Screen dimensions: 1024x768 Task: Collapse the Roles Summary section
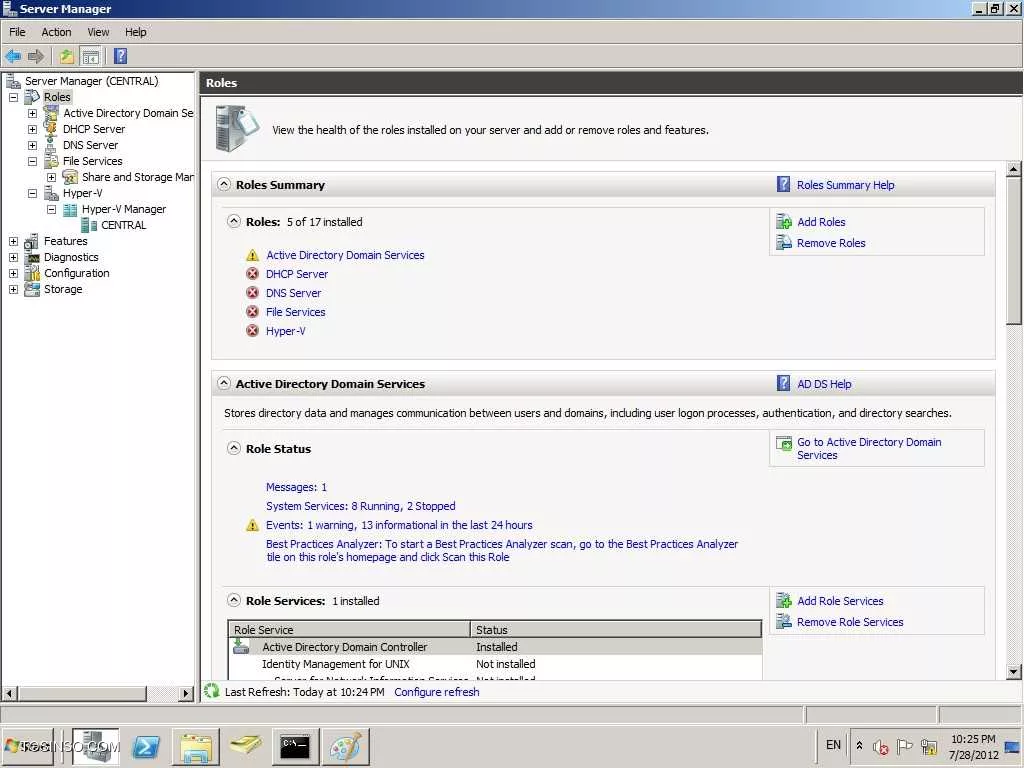click(x=224, y=184)
